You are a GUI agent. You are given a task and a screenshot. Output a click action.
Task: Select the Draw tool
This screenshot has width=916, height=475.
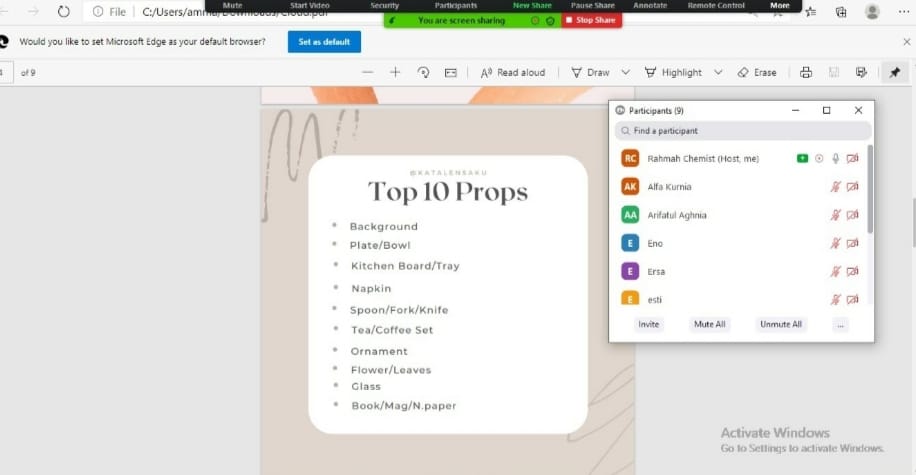(591, 72)
